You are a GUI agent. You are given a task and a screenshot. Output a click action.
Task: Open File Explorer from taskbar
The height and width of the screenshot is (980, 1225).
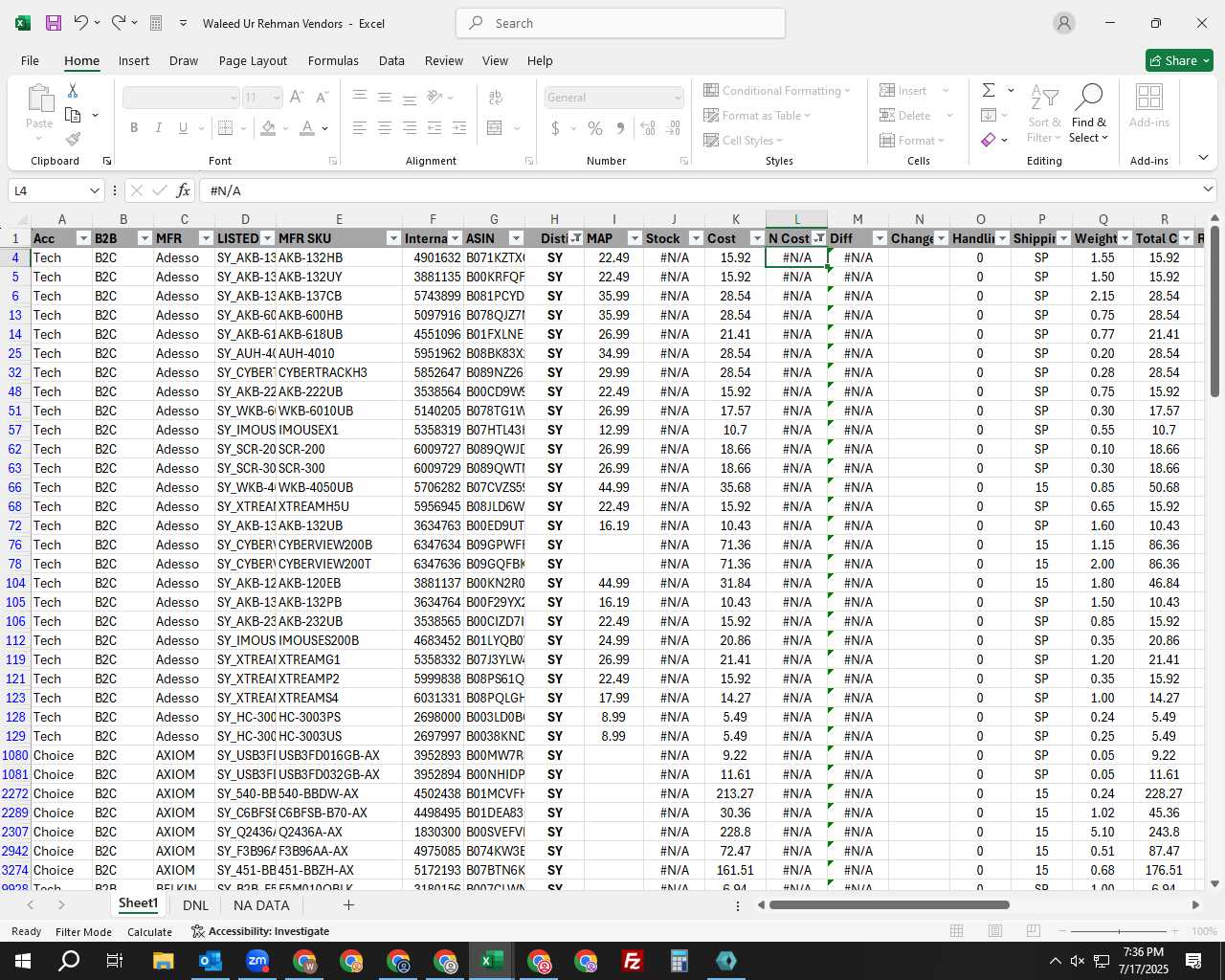click(164, 961)
